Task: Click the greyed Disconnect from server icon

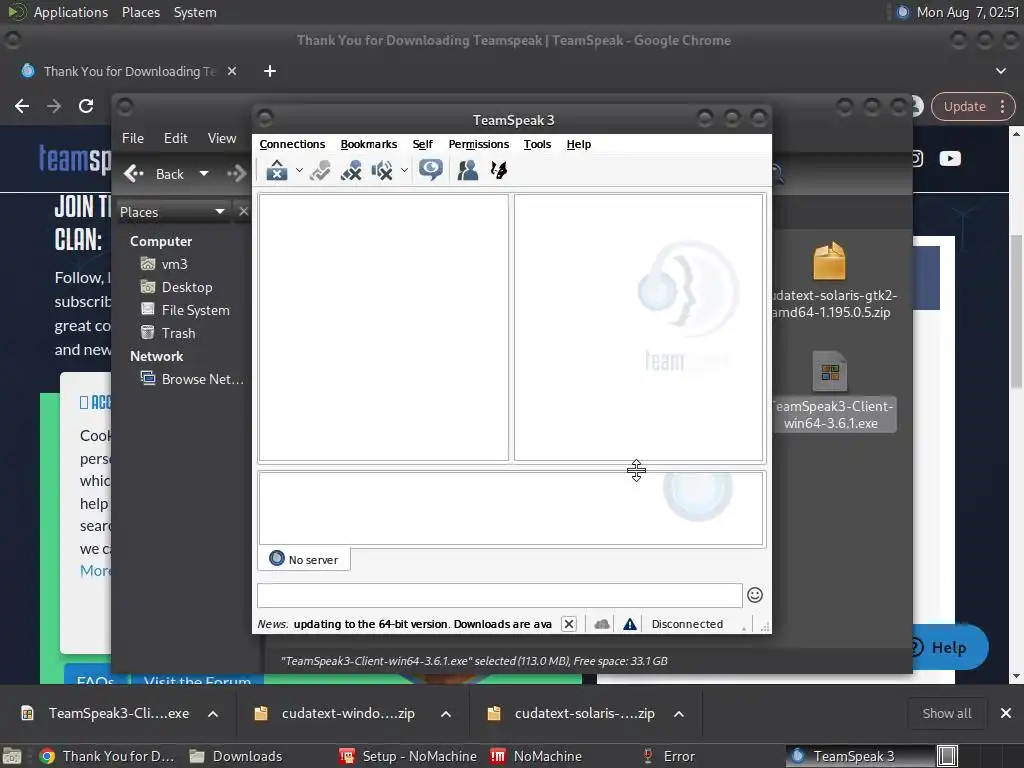Action: point(320,170)
